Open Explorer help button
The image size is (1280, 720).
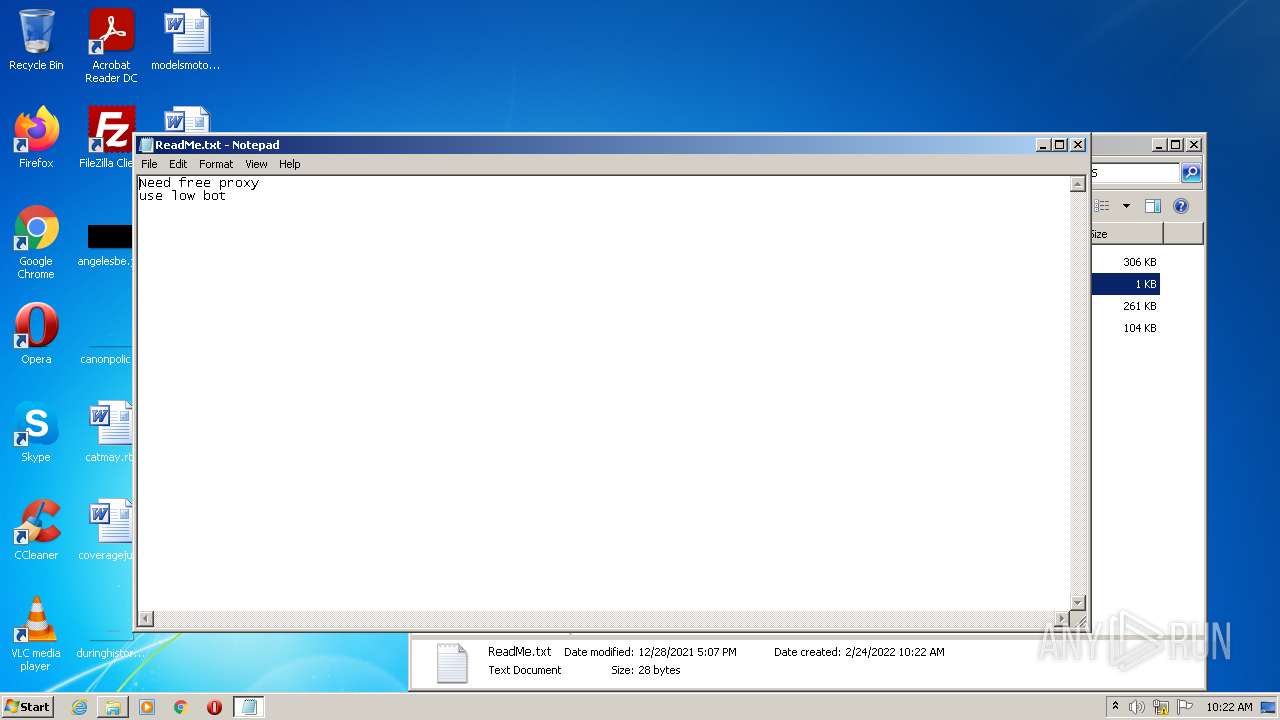tap(1181, 206)
